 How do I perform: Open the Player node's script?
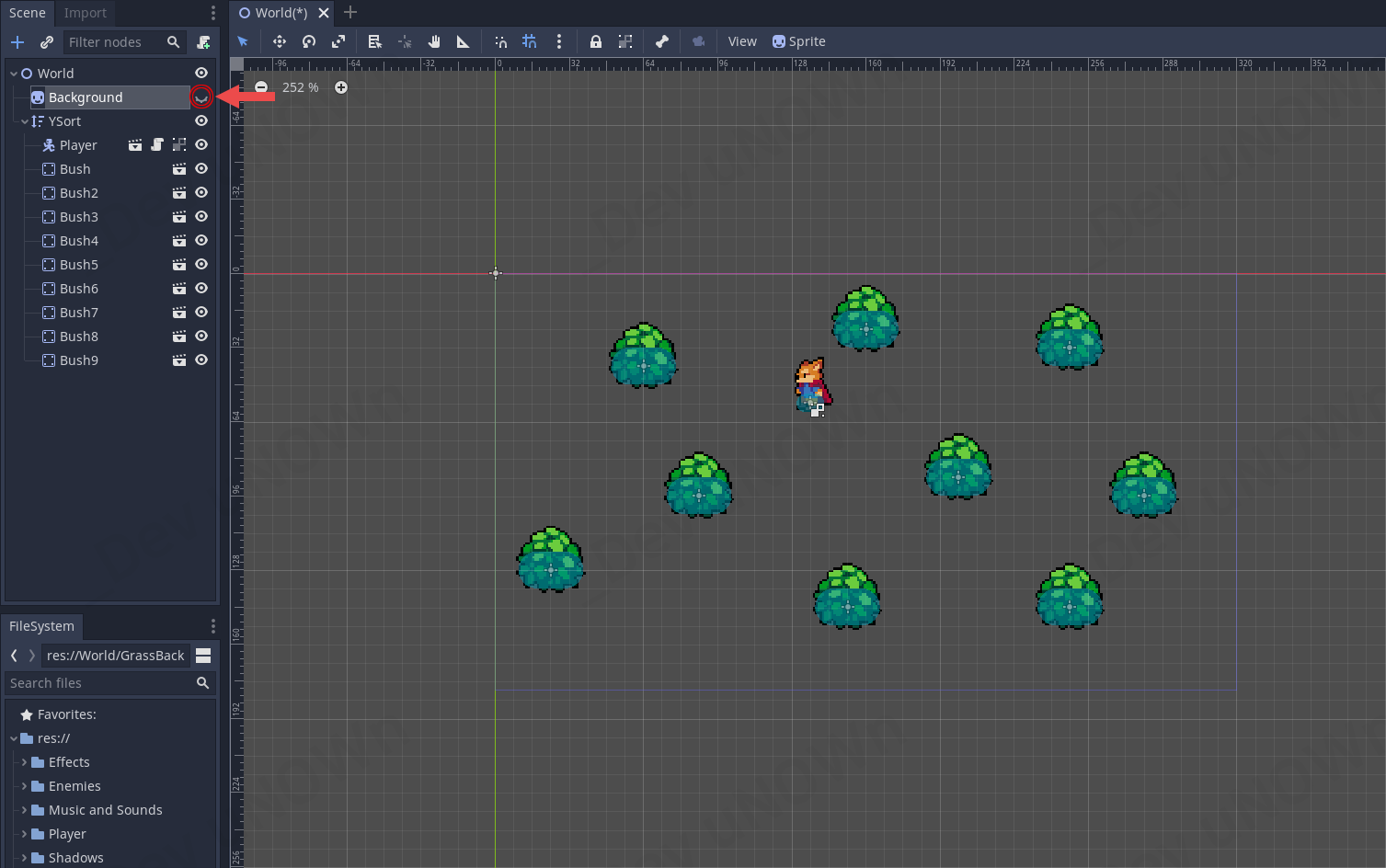pos(157,144)
